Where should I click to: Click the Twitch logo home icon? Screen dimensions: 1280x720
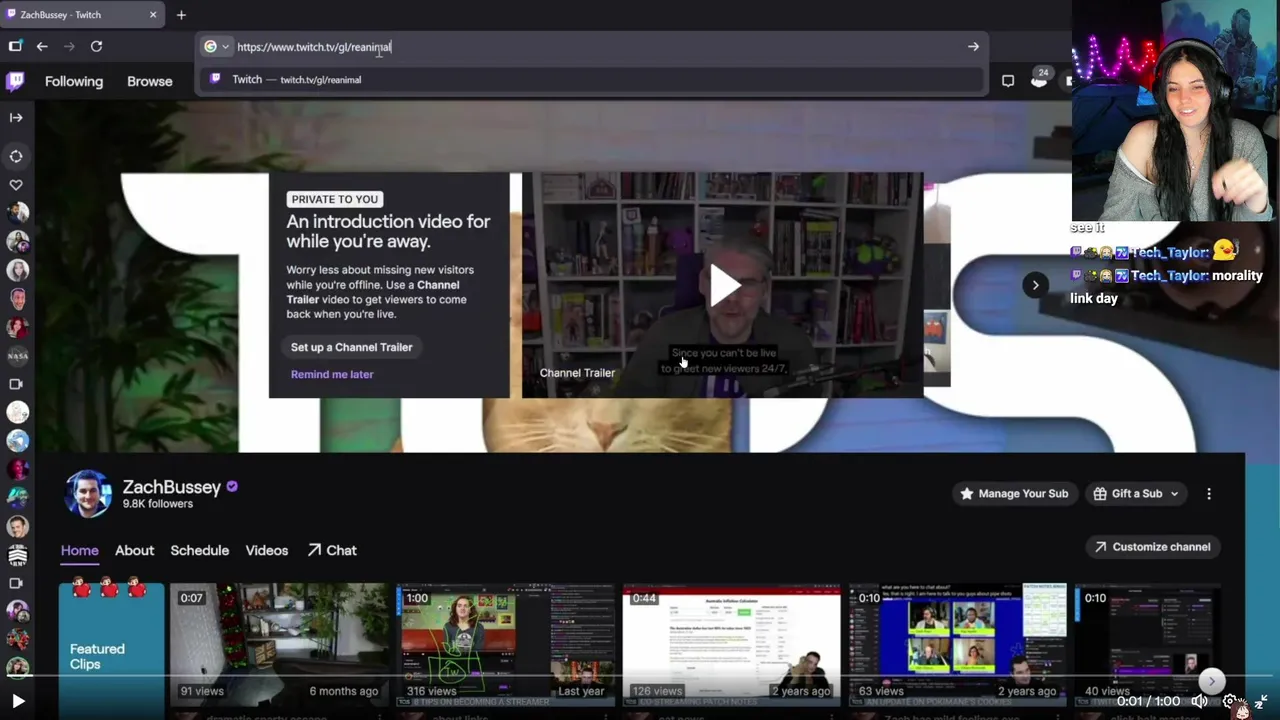tap(15, 81)
